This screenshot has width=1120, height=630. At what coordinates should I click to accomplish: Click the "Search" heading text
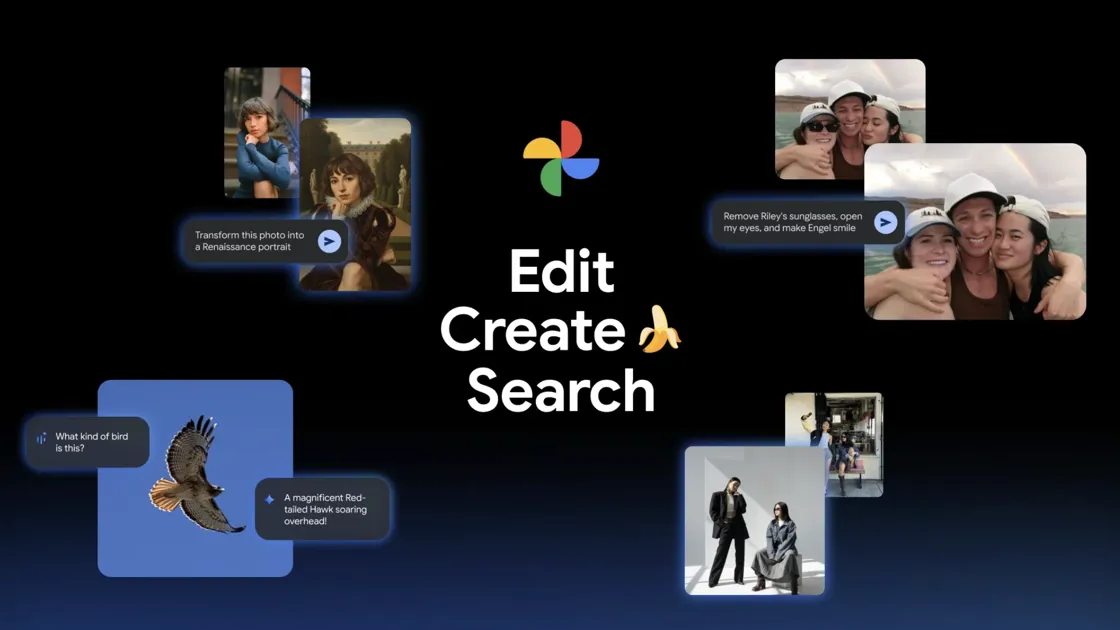[x=561, y=391]
